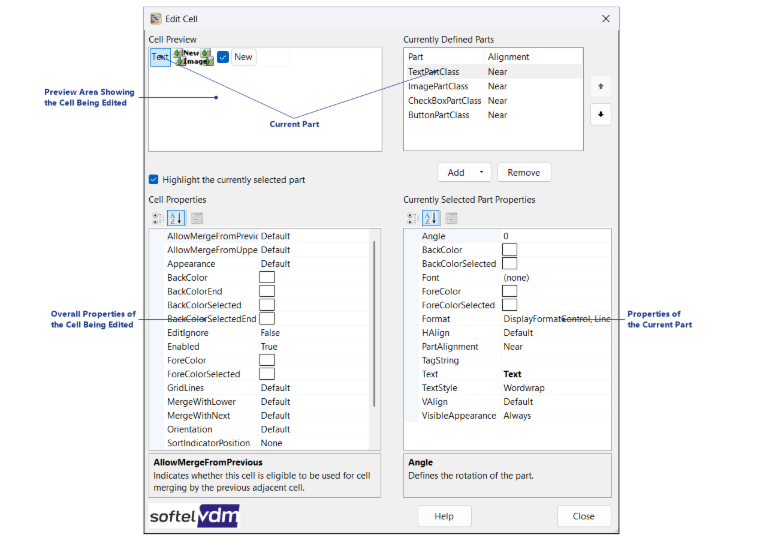Viewport: 763px width, 541px height.
Task: Click the Edit Cell window icon
Action: (156, 18)
